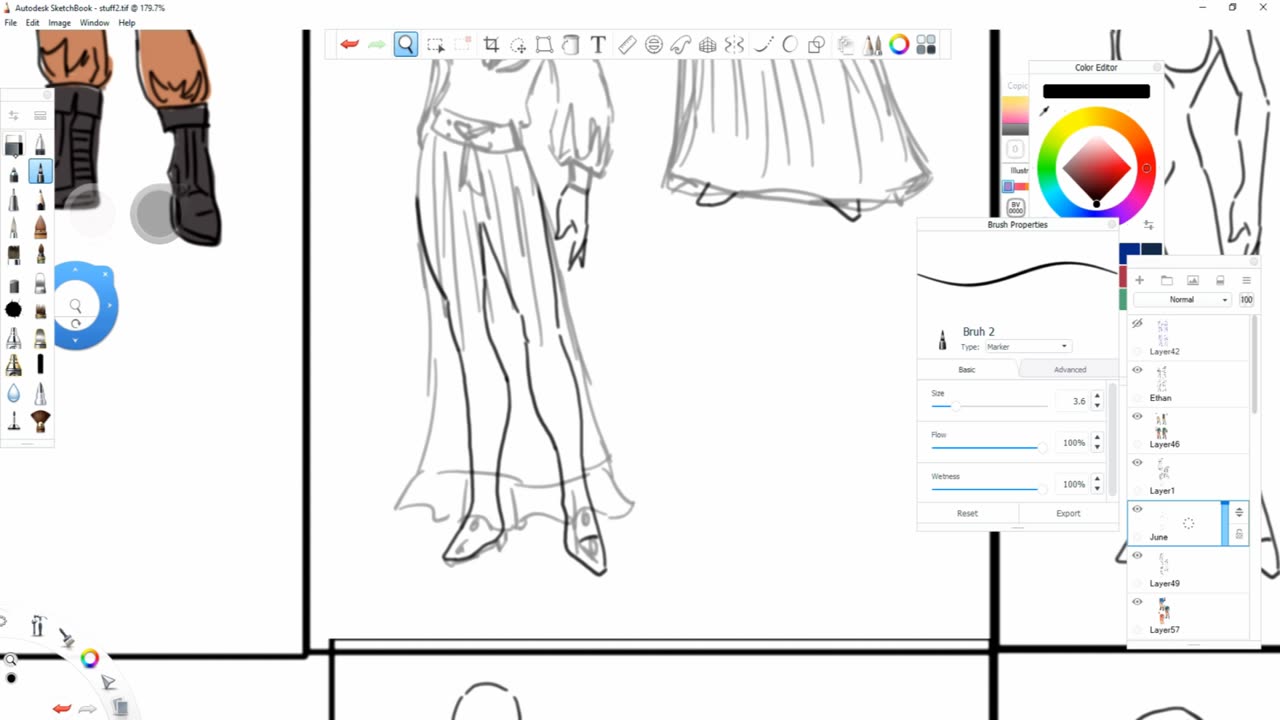Edit layer opacity value 100
This screenshot has height=720, width=1280.
coord(1246,300)
